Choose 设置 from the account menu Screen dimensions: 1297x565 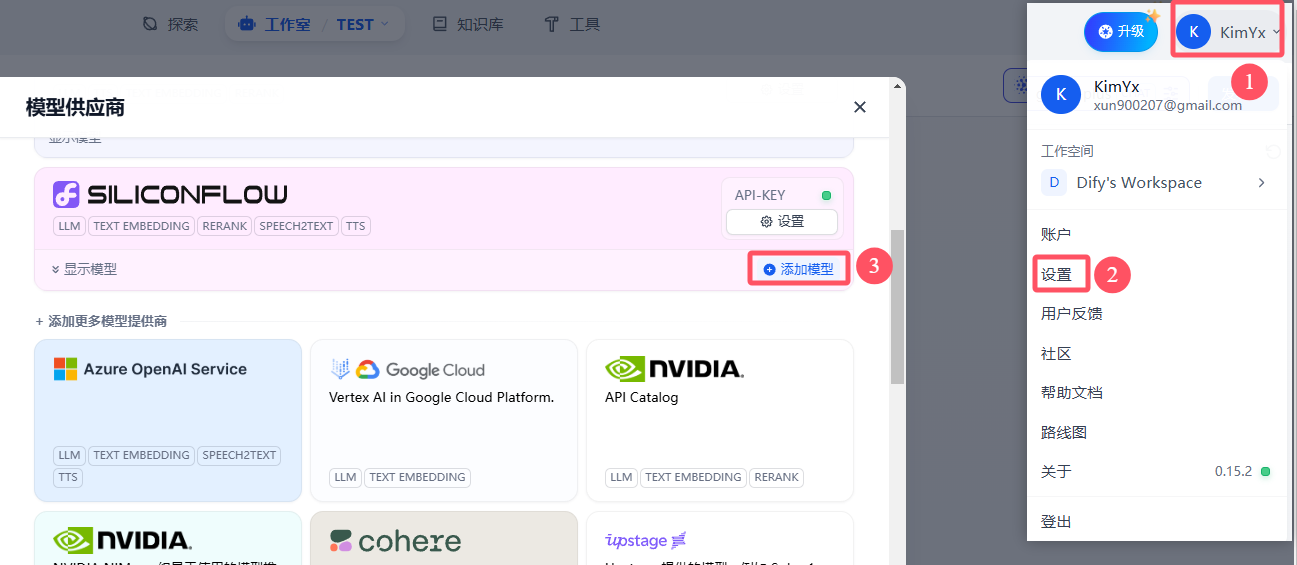coord(1057,274)
